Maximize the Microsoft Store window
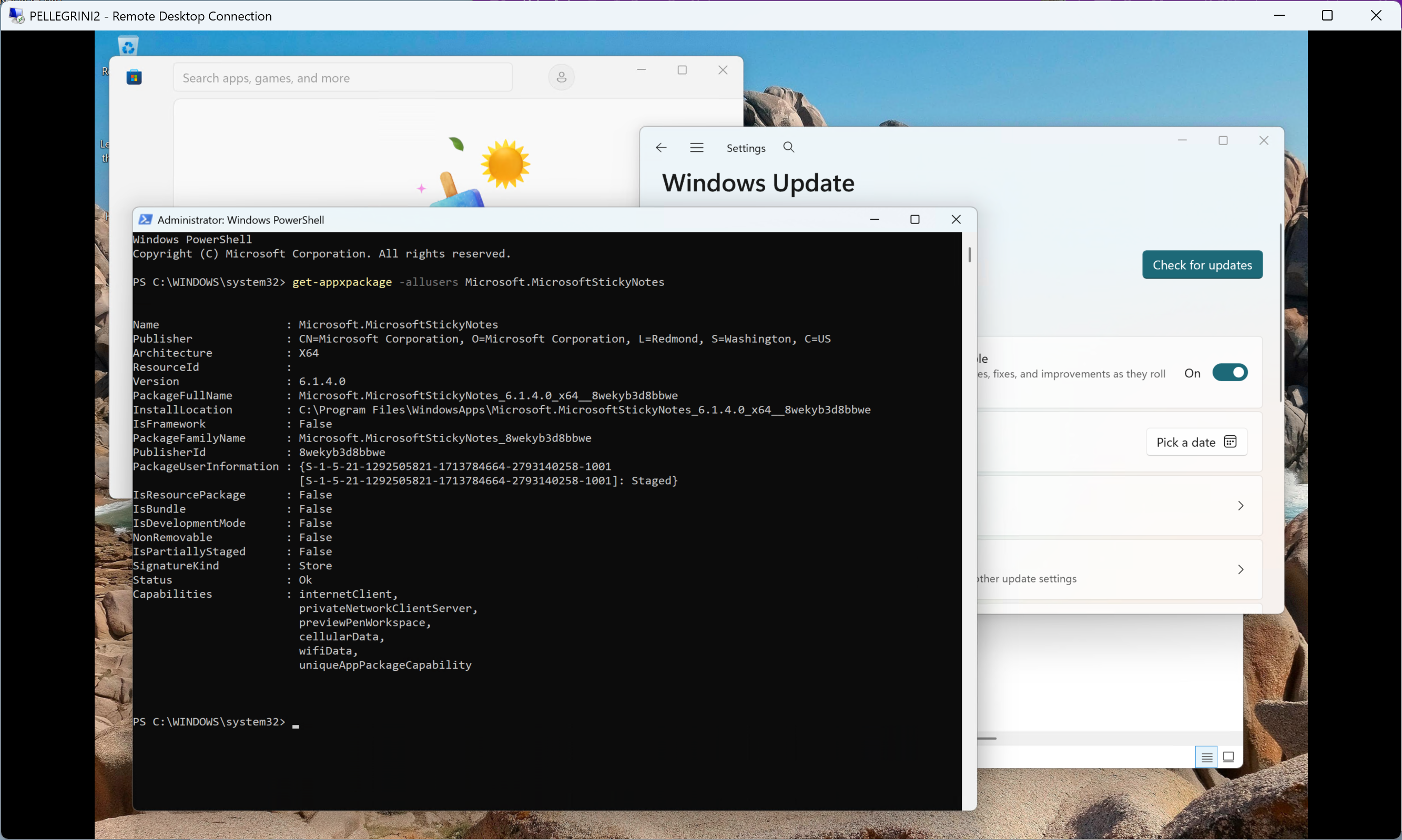The height and width of the screenshot is (840, 1402). tap(682, 70)
